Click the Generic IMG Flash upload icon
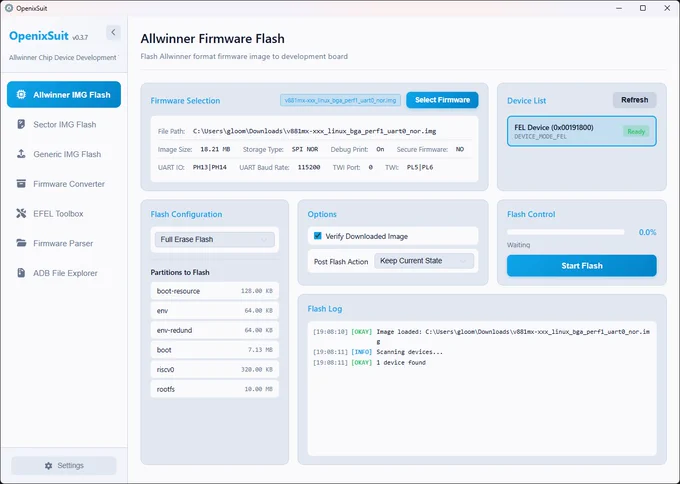This screenshot has width=680, height=484. pos(21,154)
